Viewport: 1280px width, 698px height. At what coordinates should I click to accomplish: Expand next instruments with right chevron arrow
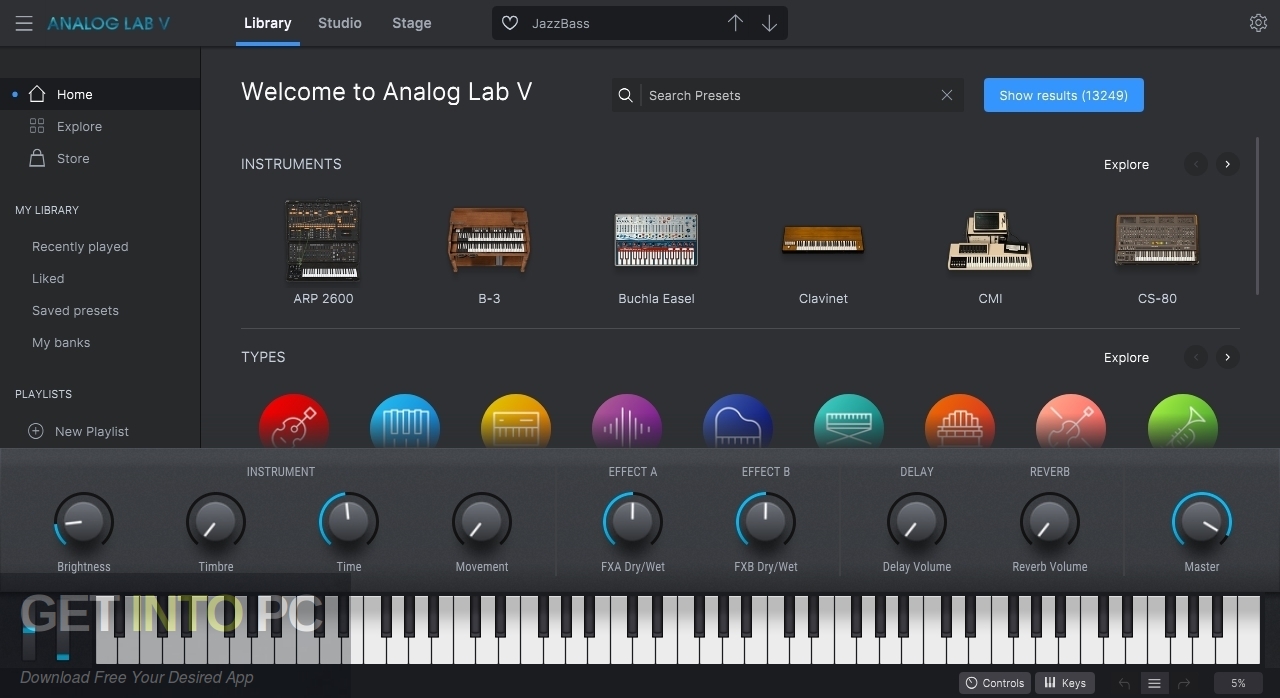(1228, 164)
